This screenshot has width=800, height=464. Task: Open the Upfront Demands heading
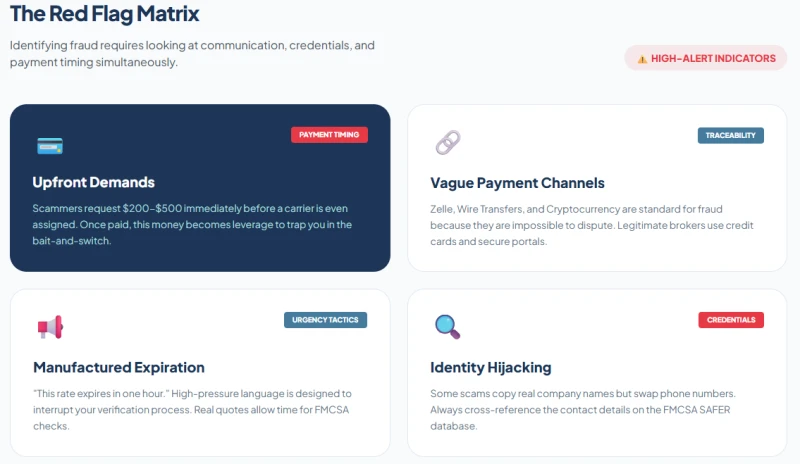(x=94, y=183)
